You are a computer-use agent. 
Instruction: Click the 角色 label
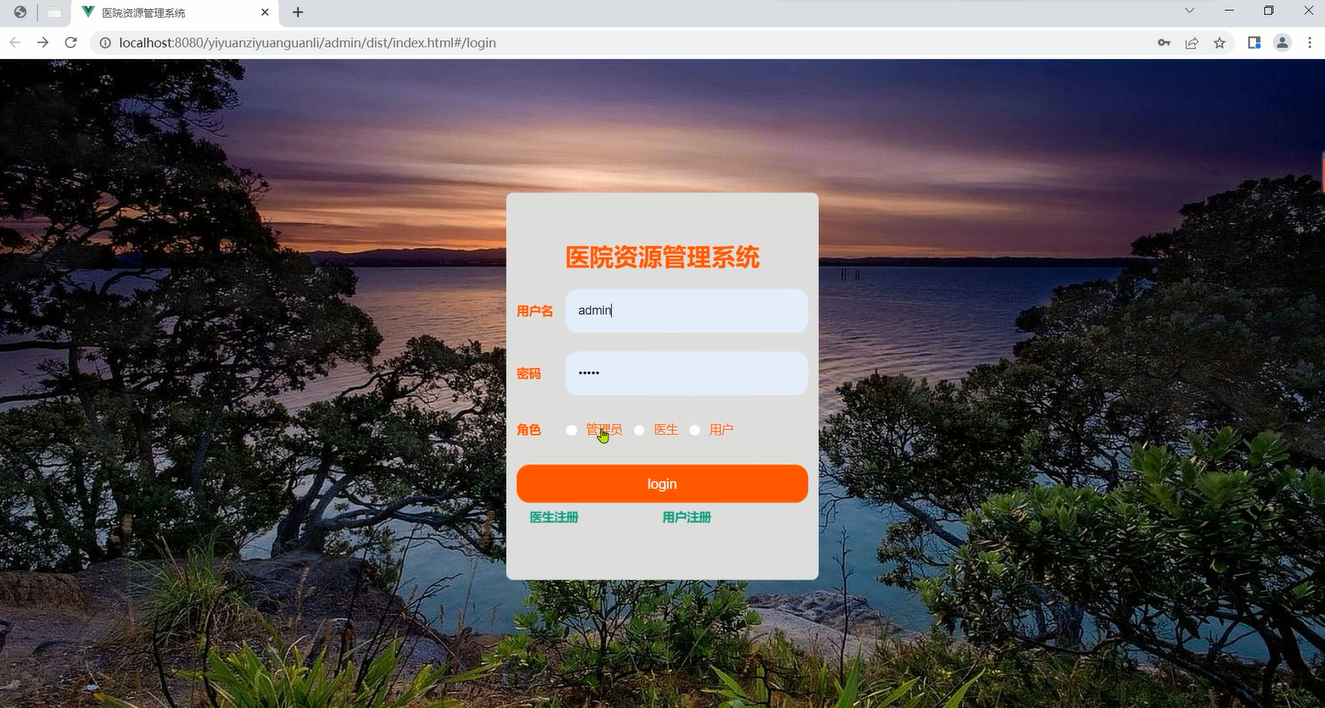click(x=529, y=430)
